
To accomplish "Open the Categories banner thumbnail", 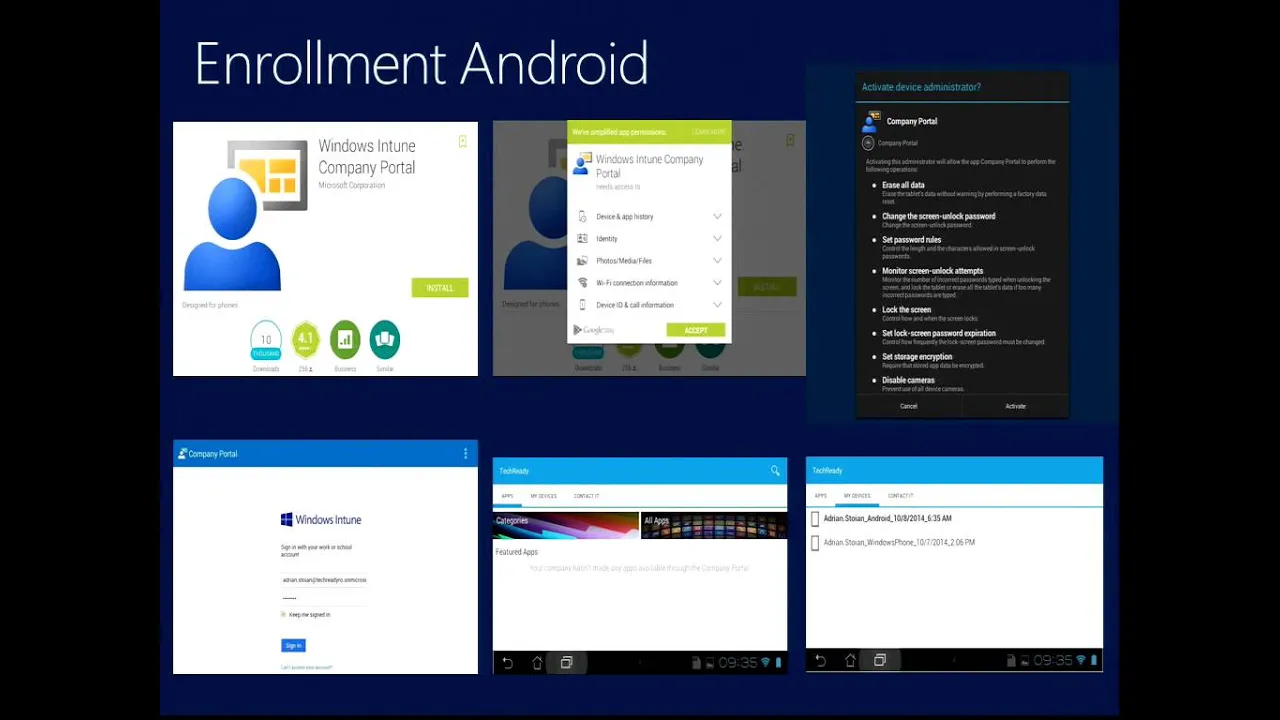I will pos(566,526).
